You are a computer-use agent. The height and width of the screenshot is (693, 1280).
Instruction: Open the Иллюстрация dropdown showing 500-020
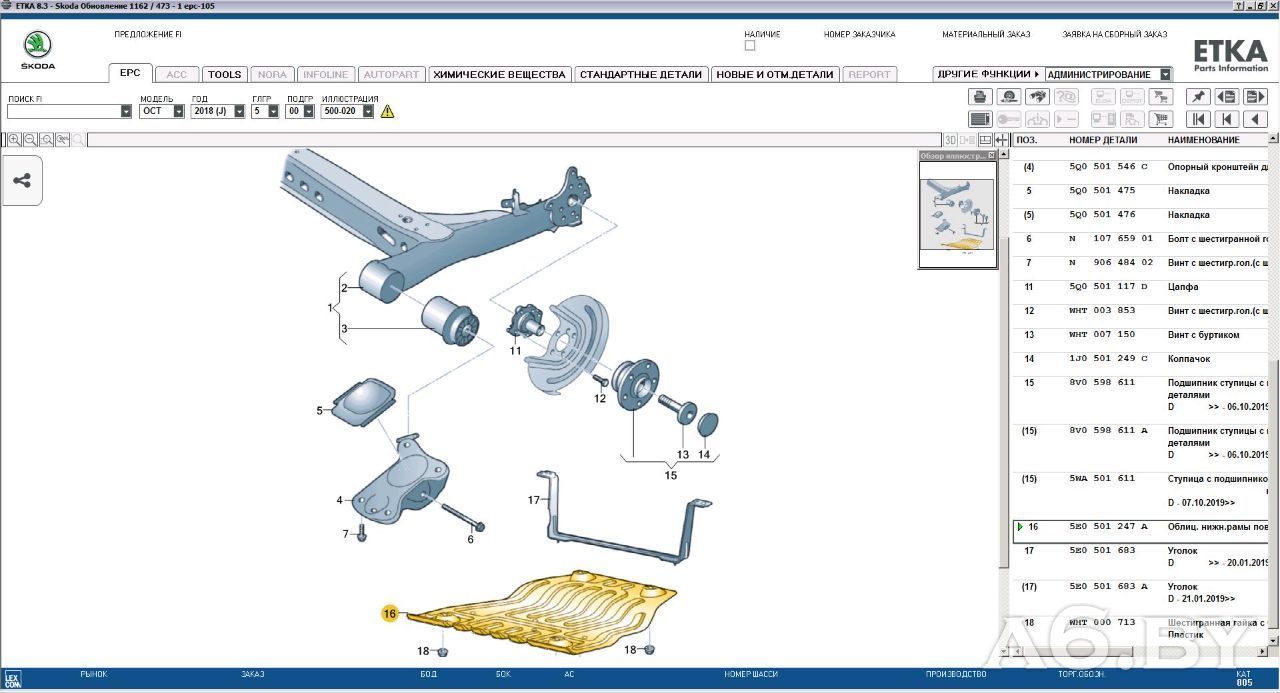pos(368,112)
